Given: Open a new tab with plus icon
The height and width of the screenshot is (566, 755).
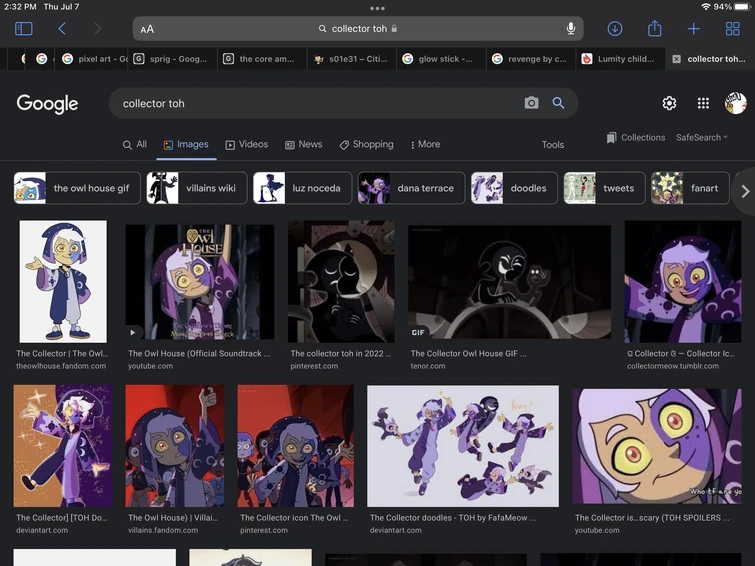Looking at the screenshot, I should pyautogui.click(x=693, y=29).
